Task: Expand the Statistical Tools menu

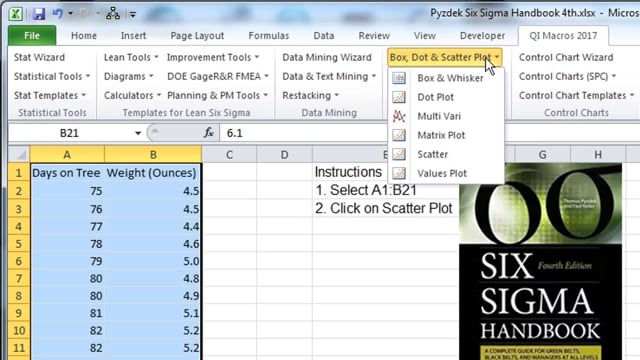Action: [52, 76]
